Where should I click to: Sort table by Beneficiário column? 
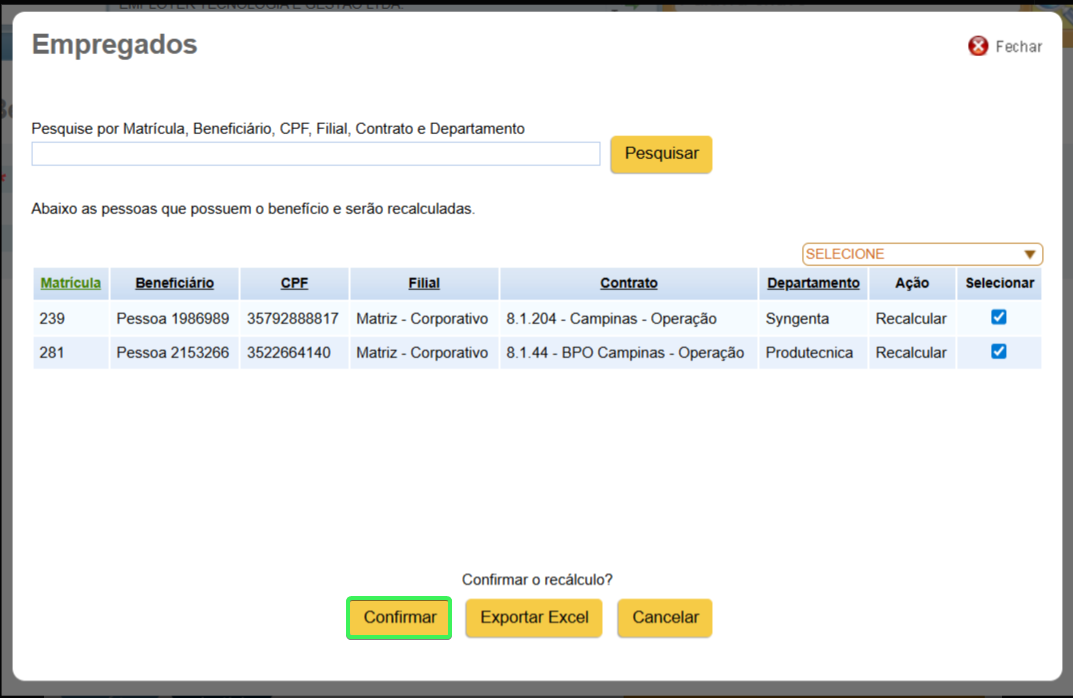coord(174,283)
